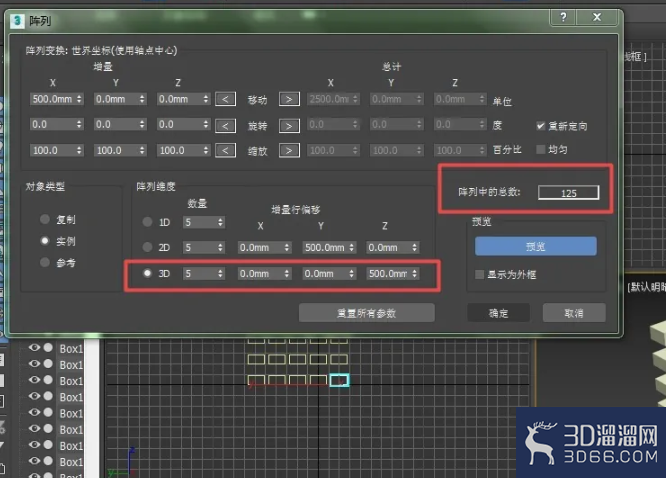This screenshot has height=478, width=666.
Task: Click the rotate totals right arrow button
Action: click(289, 126)
